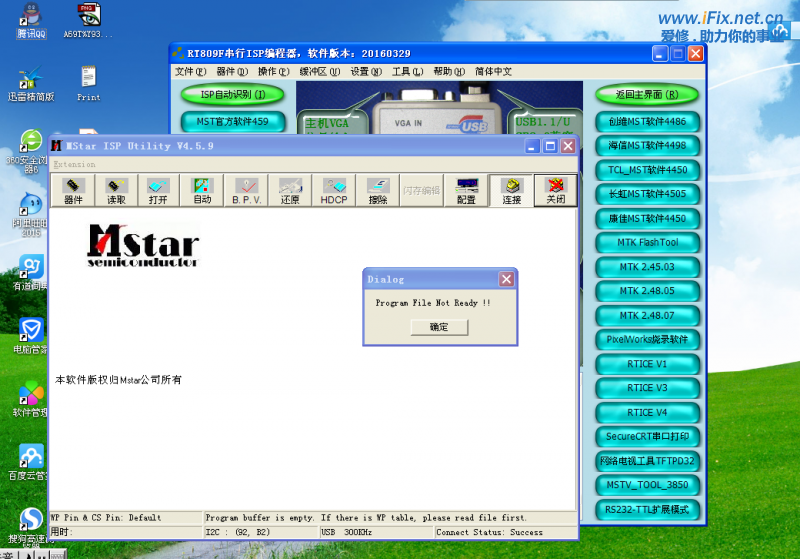Click the 擦除 (Erase) toolbar icon
The height and width of the screenshot is (559, 800).
tap(378, 191)
